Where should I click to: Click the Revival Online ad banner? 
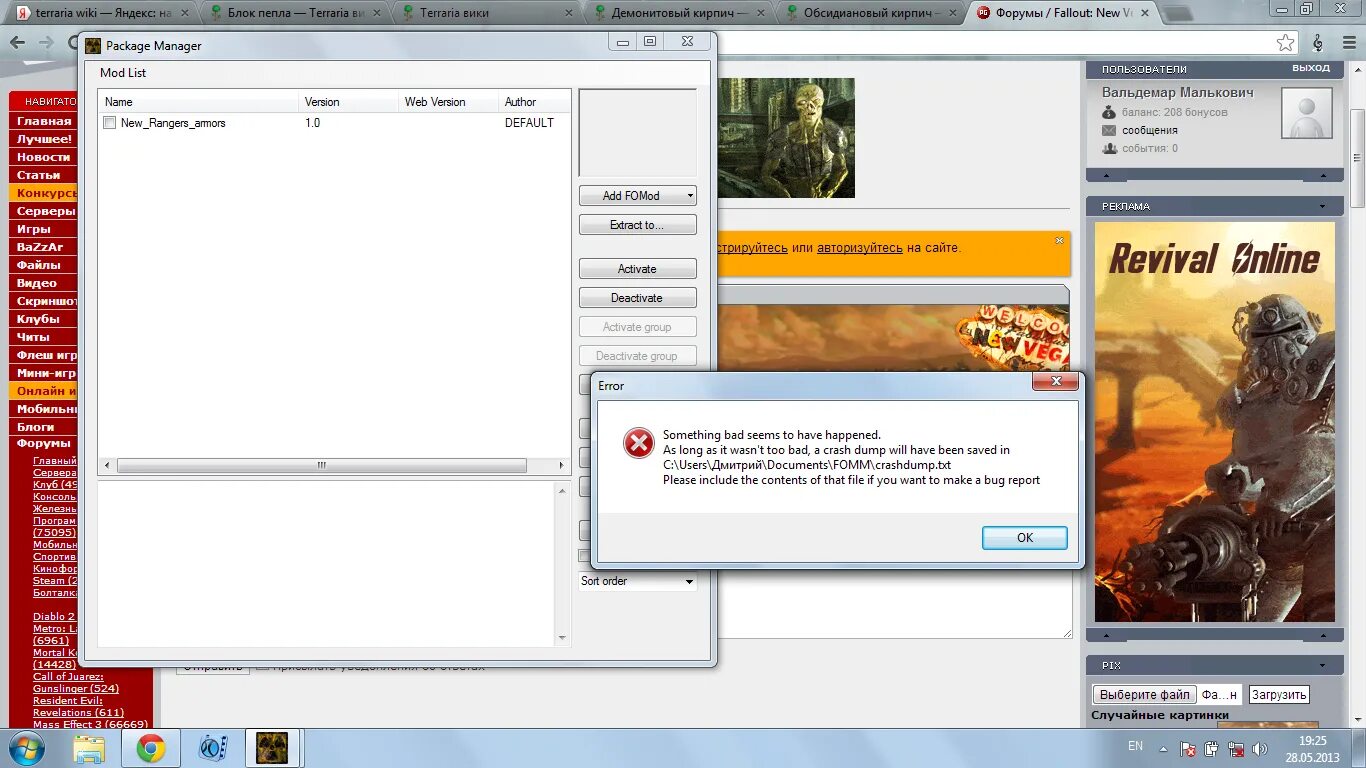pos(1215,422)
